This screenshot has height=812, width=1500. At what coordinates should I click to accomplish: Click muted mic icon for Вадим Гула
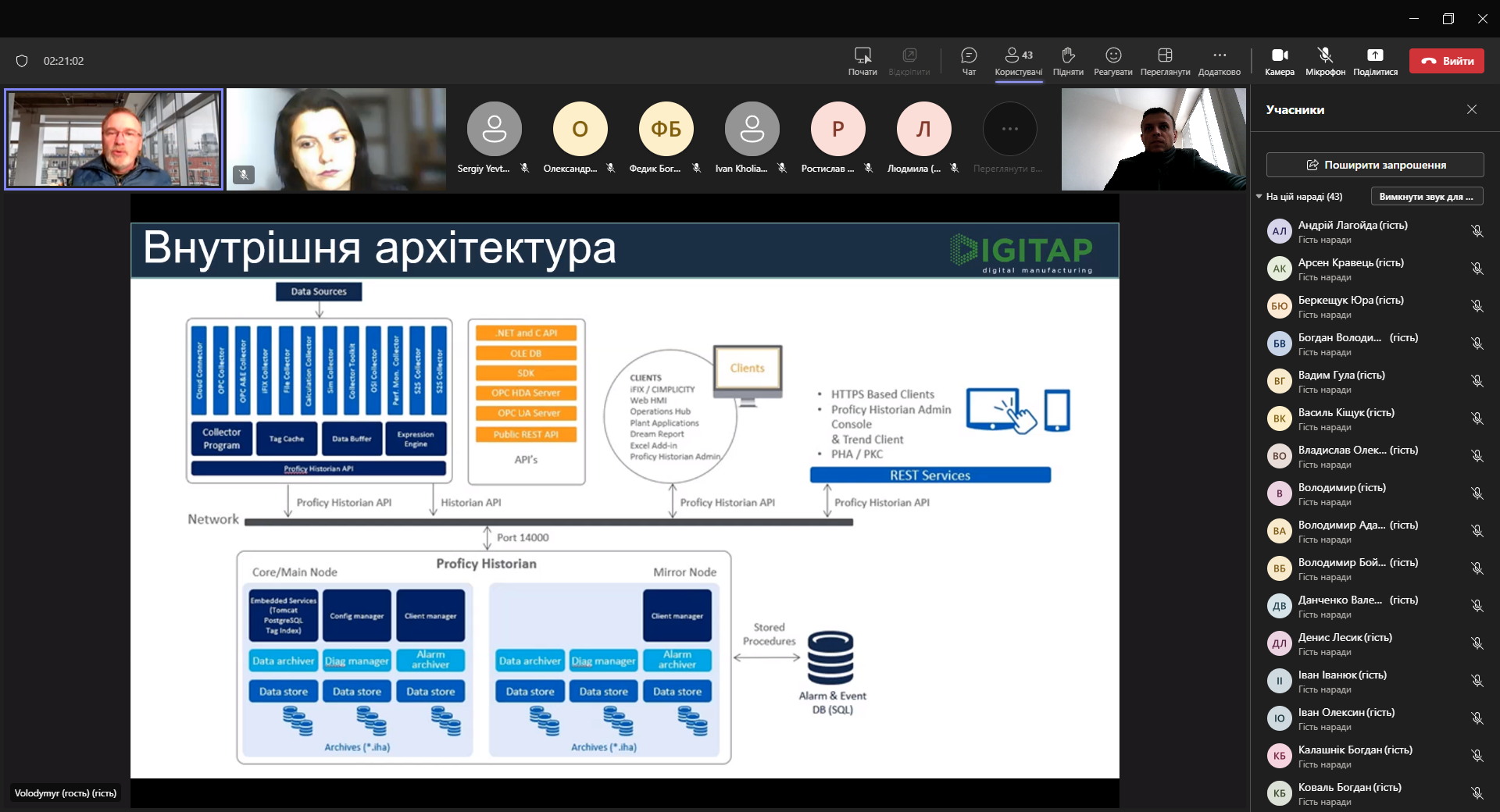[x=1477, y=381]
